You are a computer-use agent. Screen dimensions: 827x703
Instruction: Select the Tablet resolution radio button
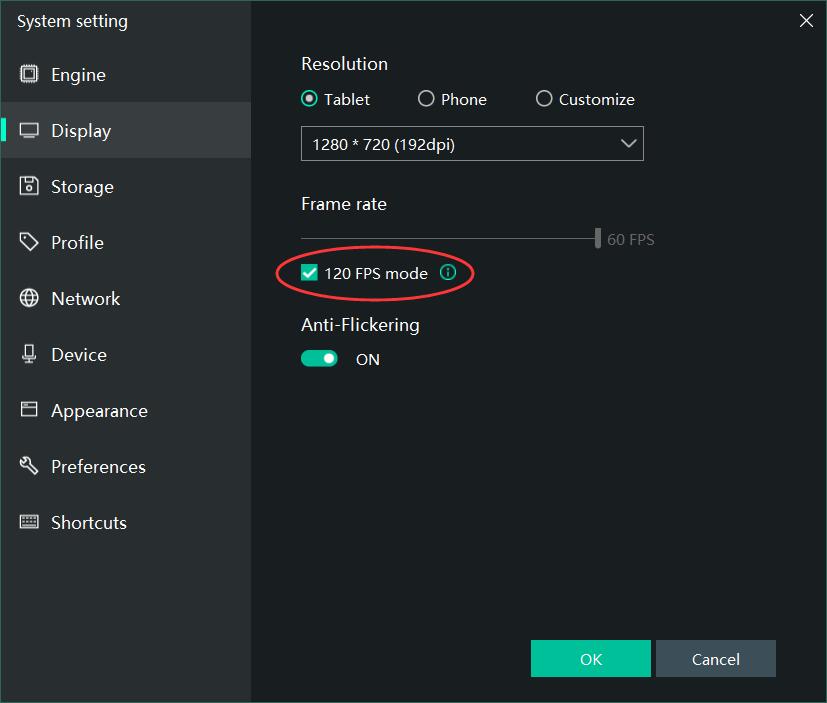pyautogui.click(x=310, y=99)
